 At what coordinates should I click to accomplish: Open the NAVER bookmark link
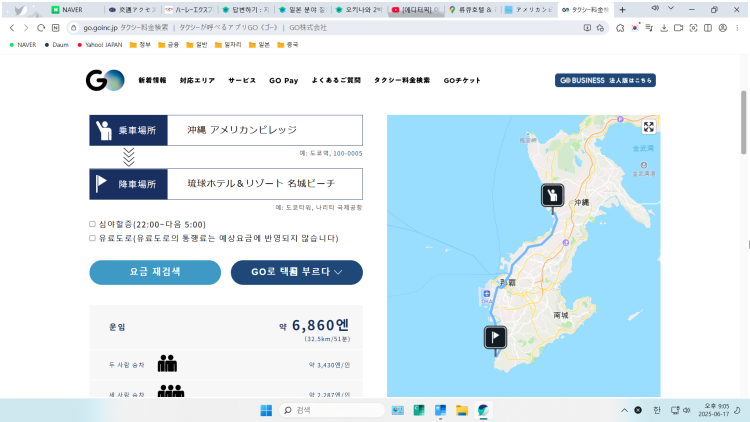22,44
